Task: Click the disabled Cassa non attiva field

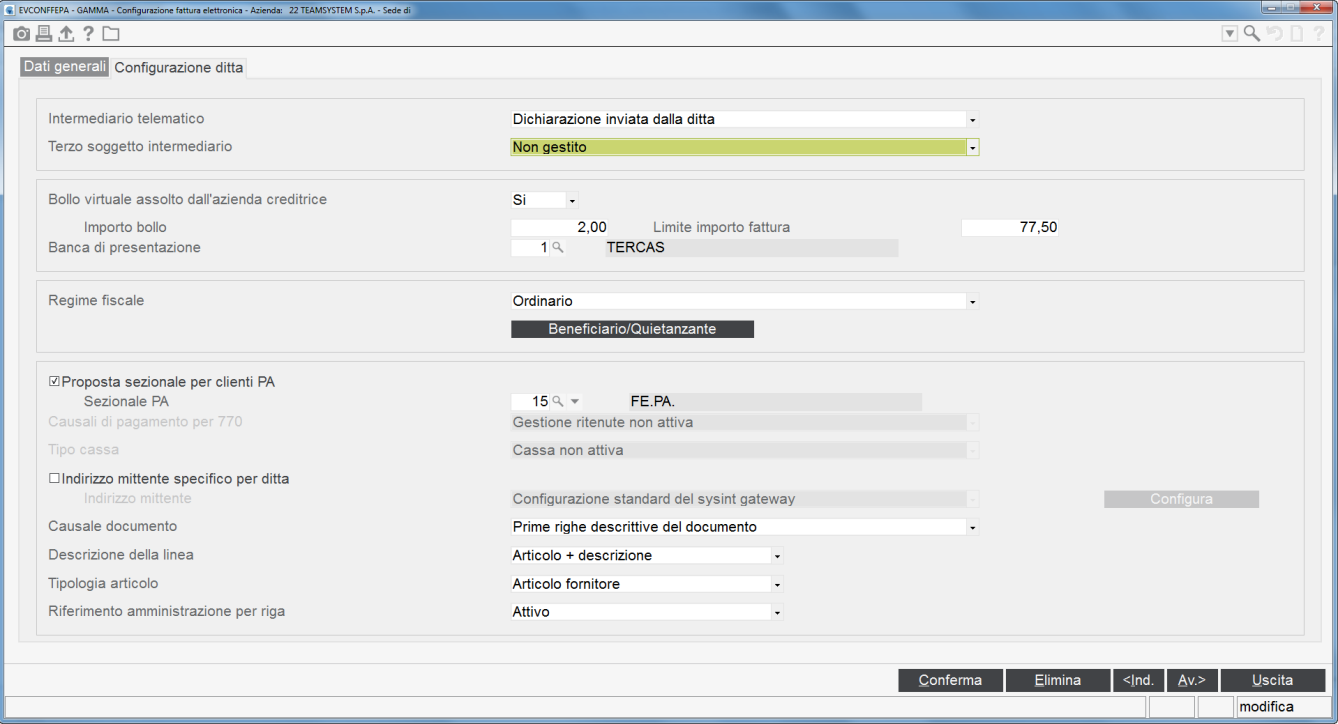Action: [x=738, y=450]
